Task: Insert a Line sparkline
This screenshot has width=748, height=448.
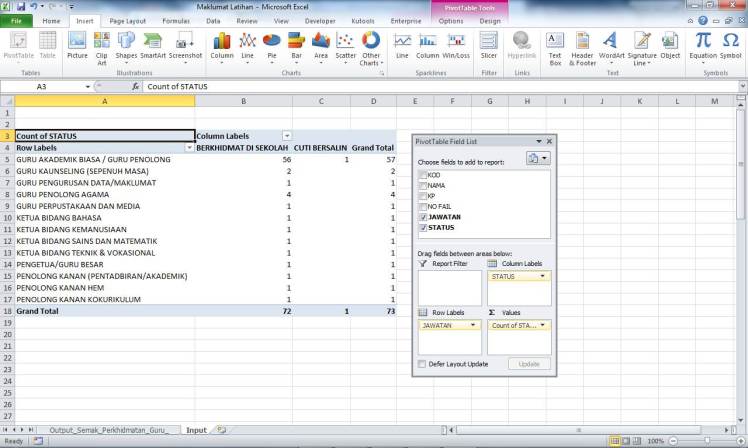Action: tap(402, 46)
